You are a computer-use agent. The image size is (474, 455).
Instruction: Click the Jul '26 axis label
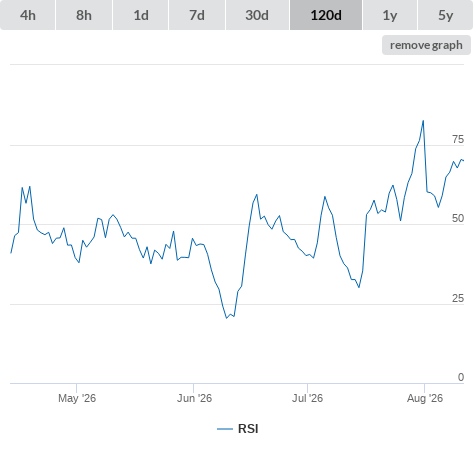pyautogui.click(x=307, y=398)
